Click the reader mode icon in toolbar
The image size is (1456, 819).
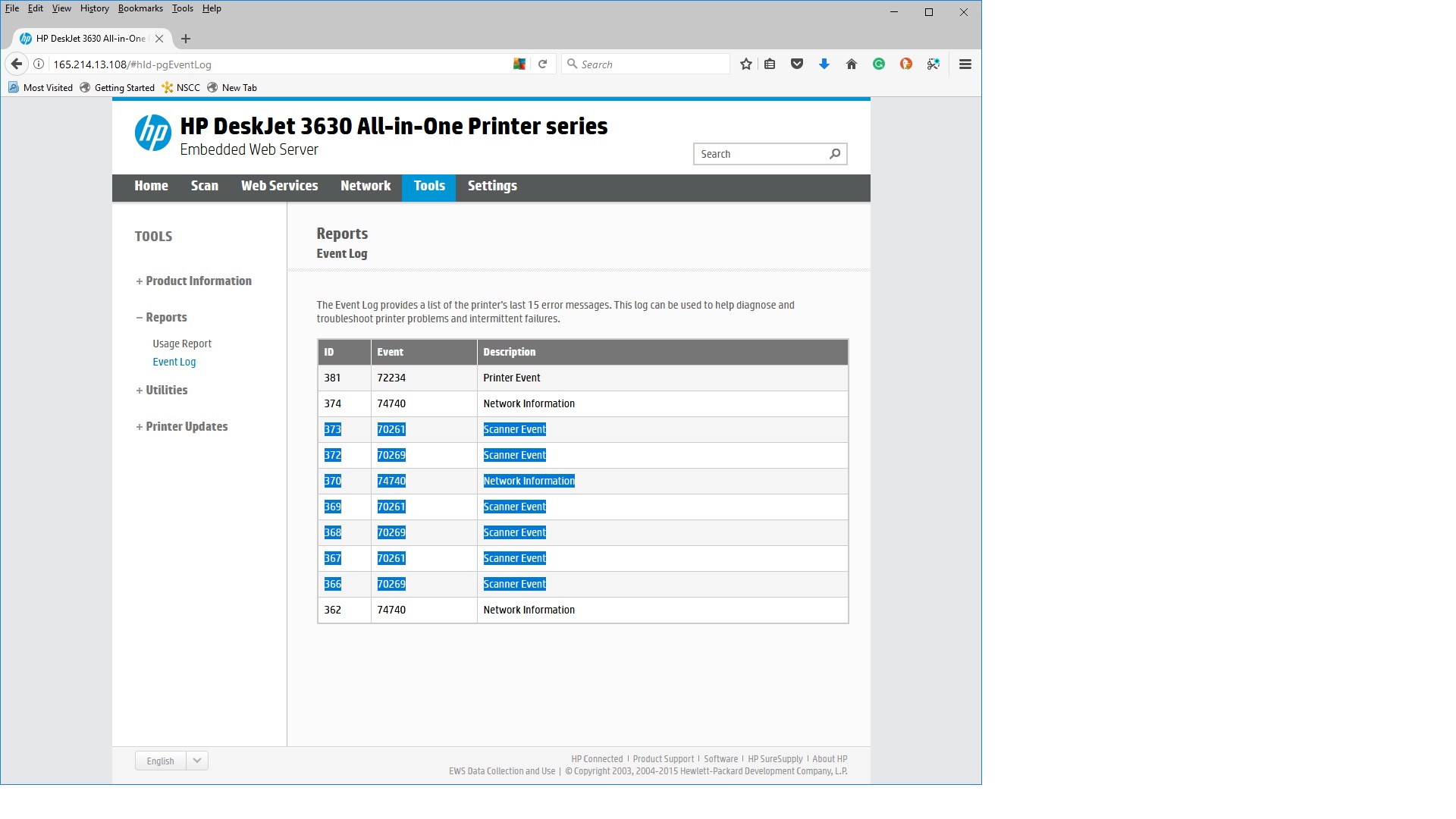pos(770,64)
